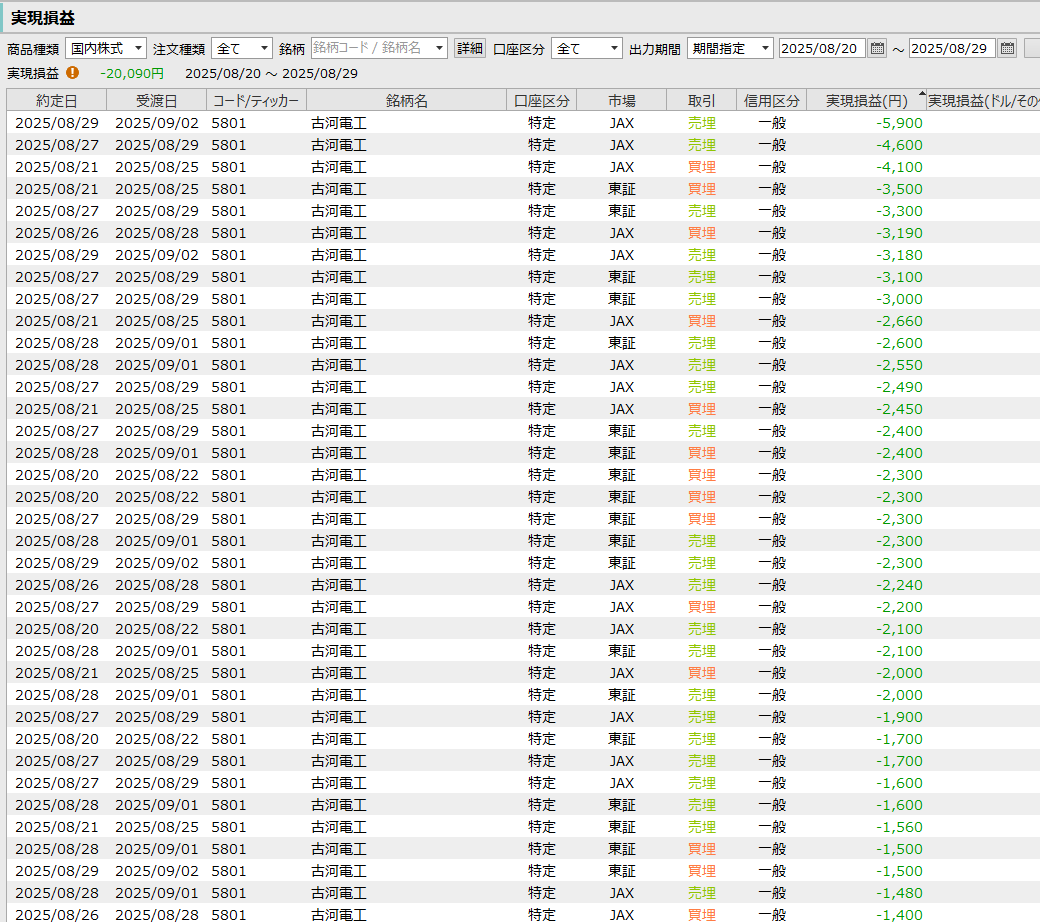Screen dimensions: 1040x922
Task: Click the -4,600 realized loss cell
Action: [899, 145]
